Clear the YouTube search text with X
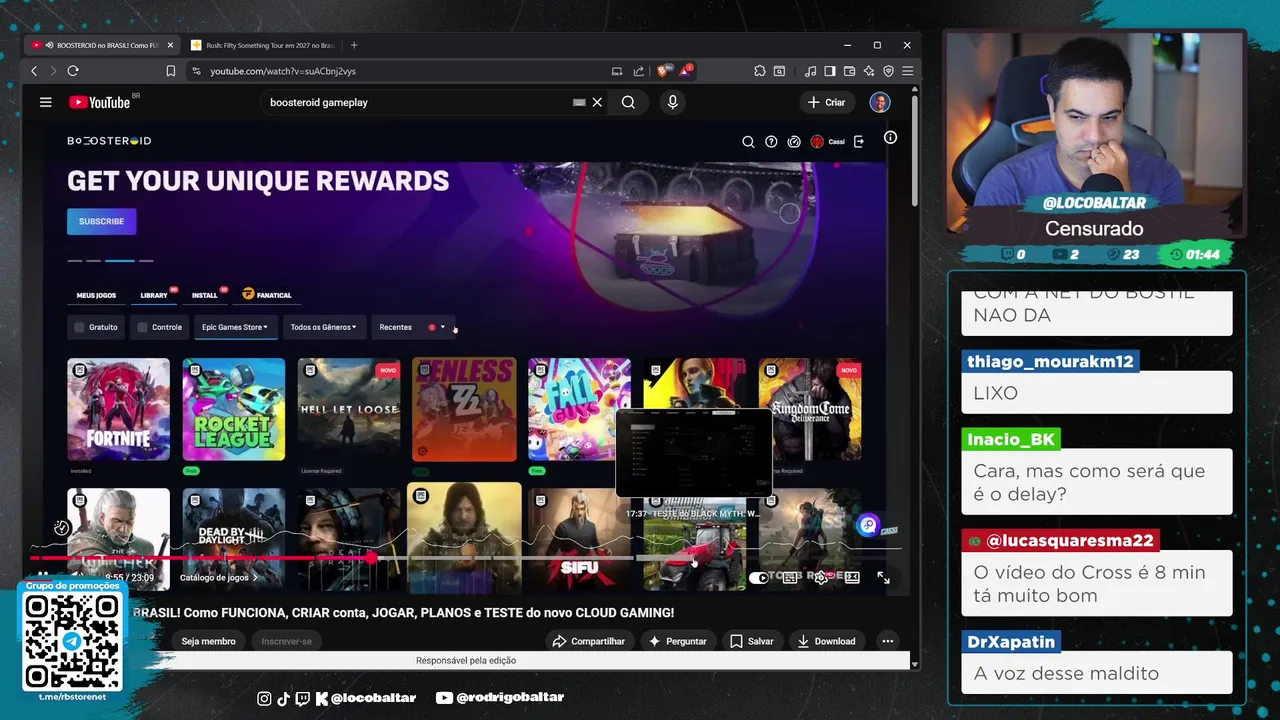This screenshot has height=720, width=1280. click(x=597, y=102)
